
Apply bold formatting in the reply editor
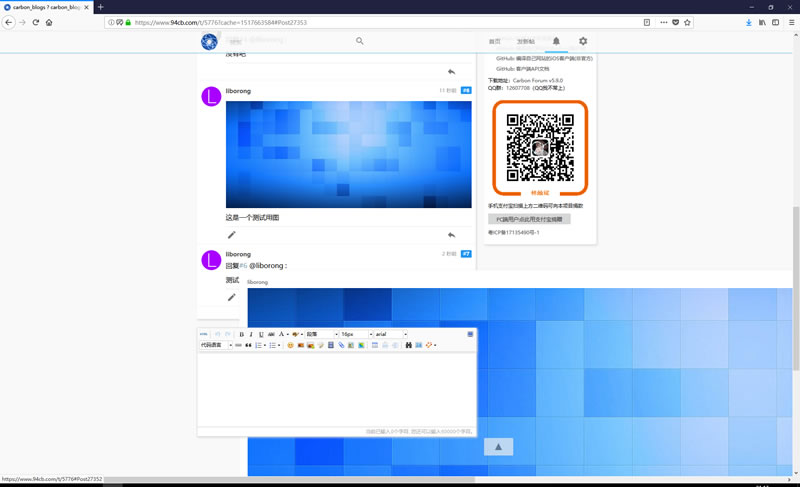coord(242,335)
